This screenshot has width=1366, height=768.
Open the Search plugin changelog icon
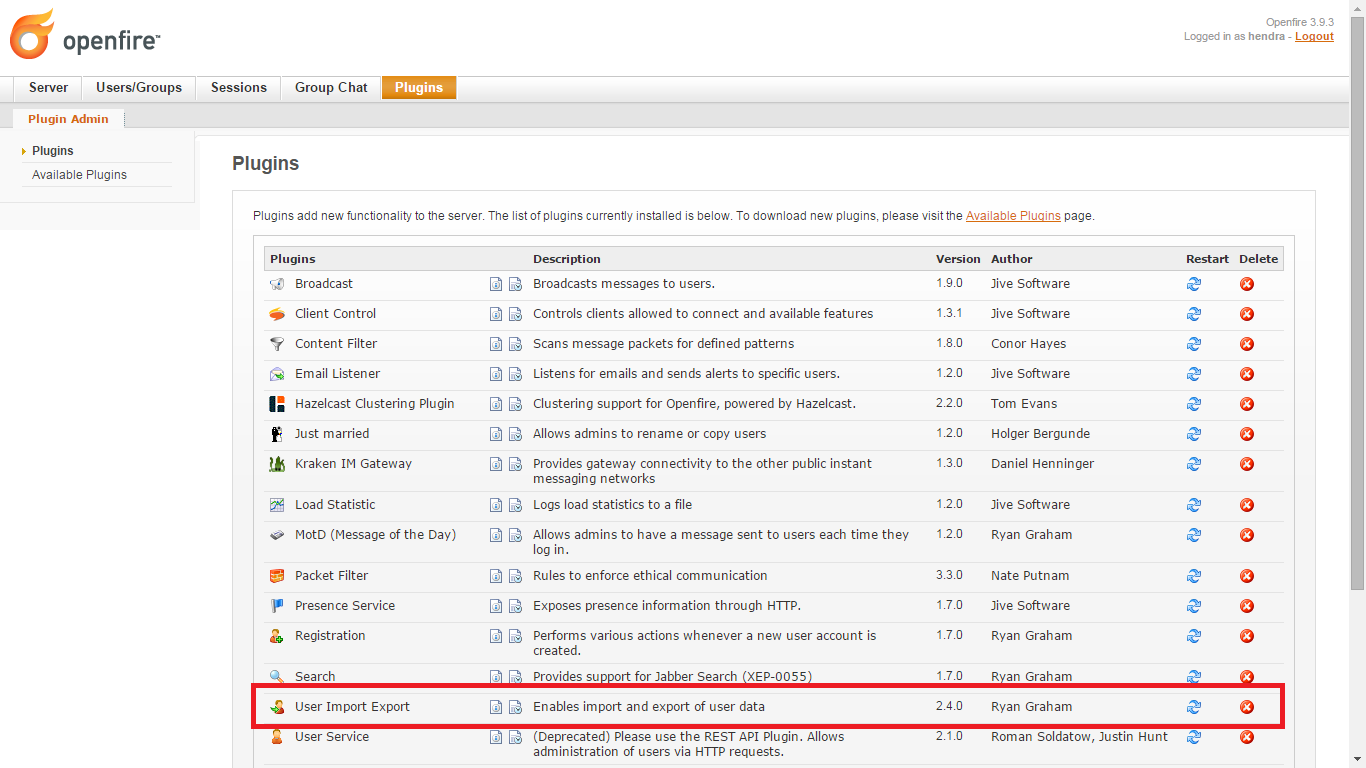[x=516, y=677]
